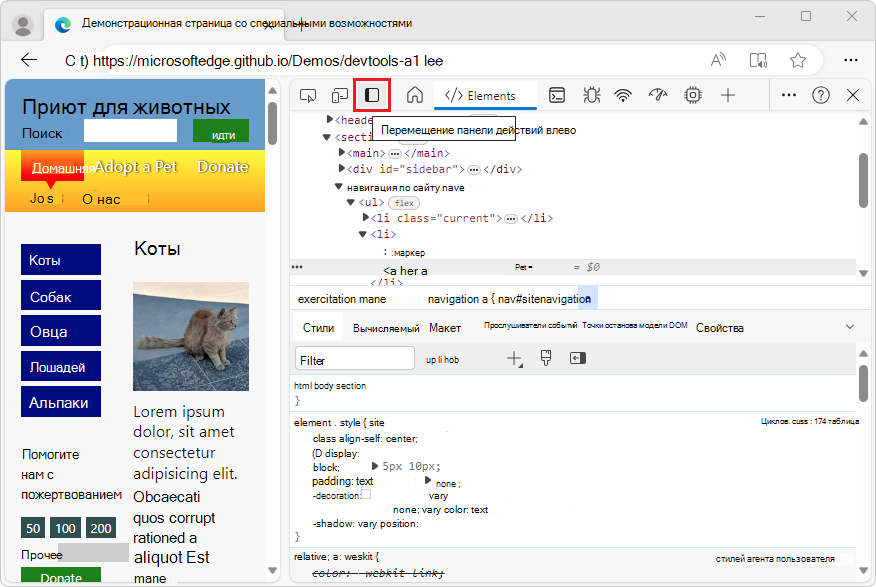Expand the div sidebar node triangle

tap(342, 168)
